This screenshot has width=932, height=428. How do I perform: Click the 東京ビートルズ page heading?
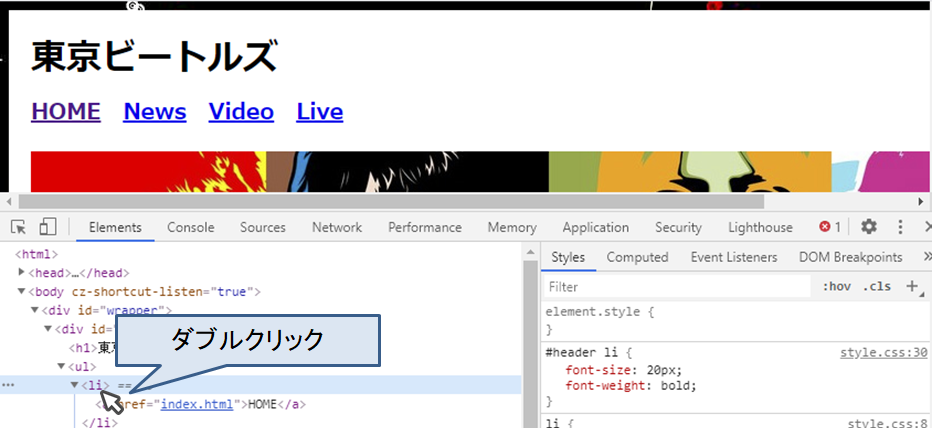(155, 56)
